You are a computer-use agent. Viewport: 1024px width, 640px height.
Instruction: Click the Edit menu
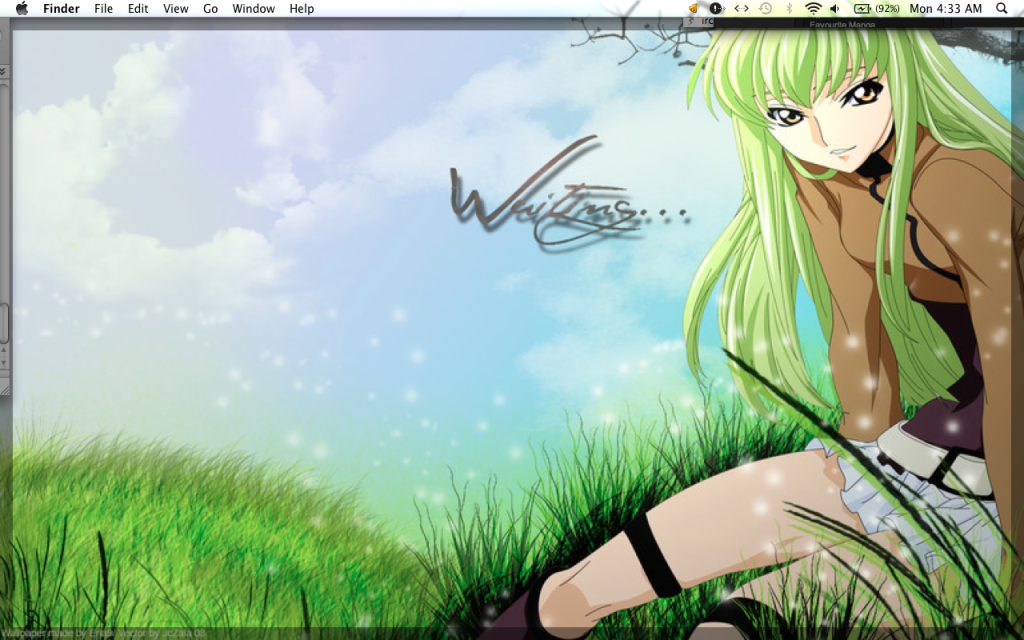click(138, 9)
